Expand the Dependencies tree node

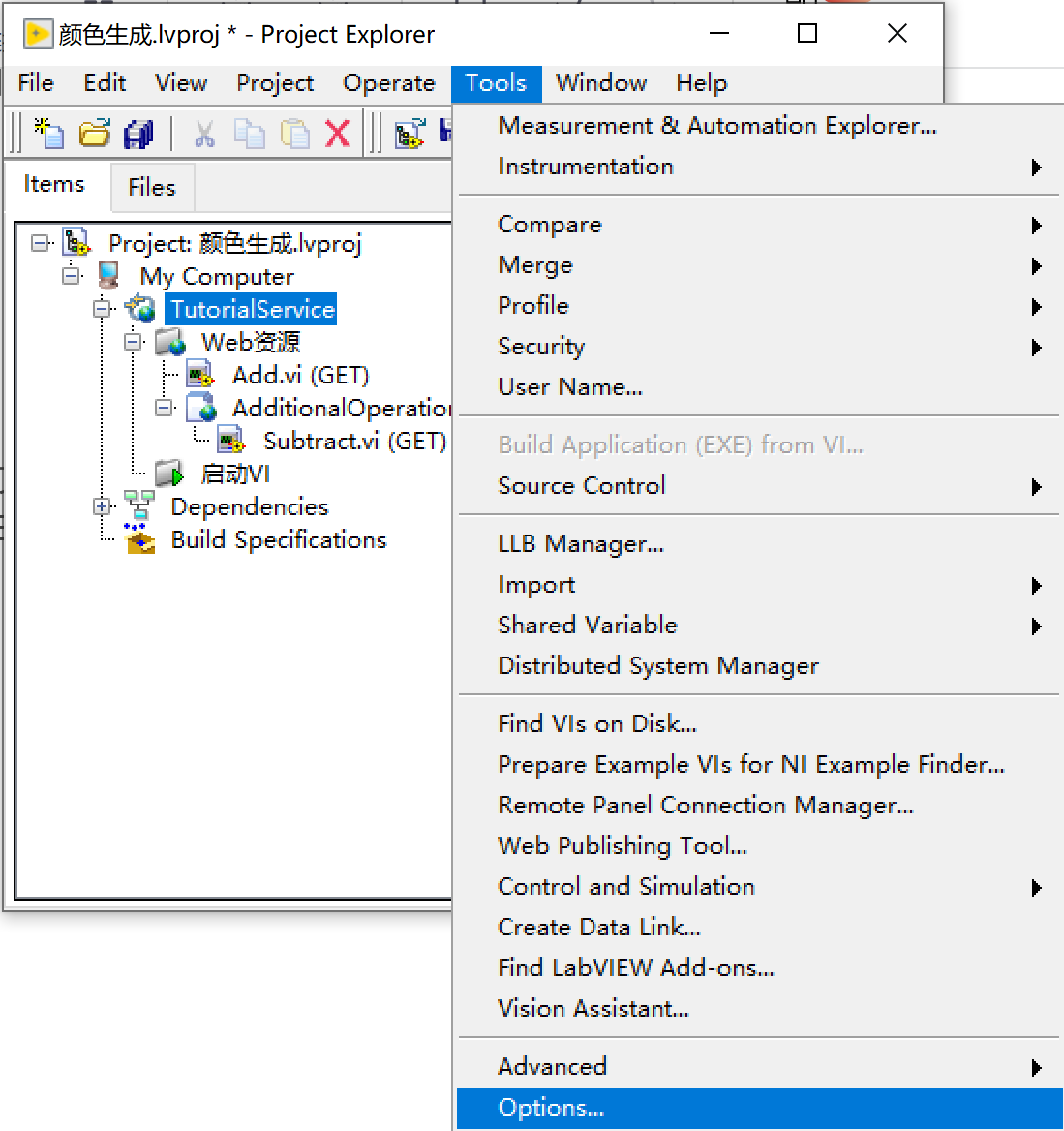point(102,506)
